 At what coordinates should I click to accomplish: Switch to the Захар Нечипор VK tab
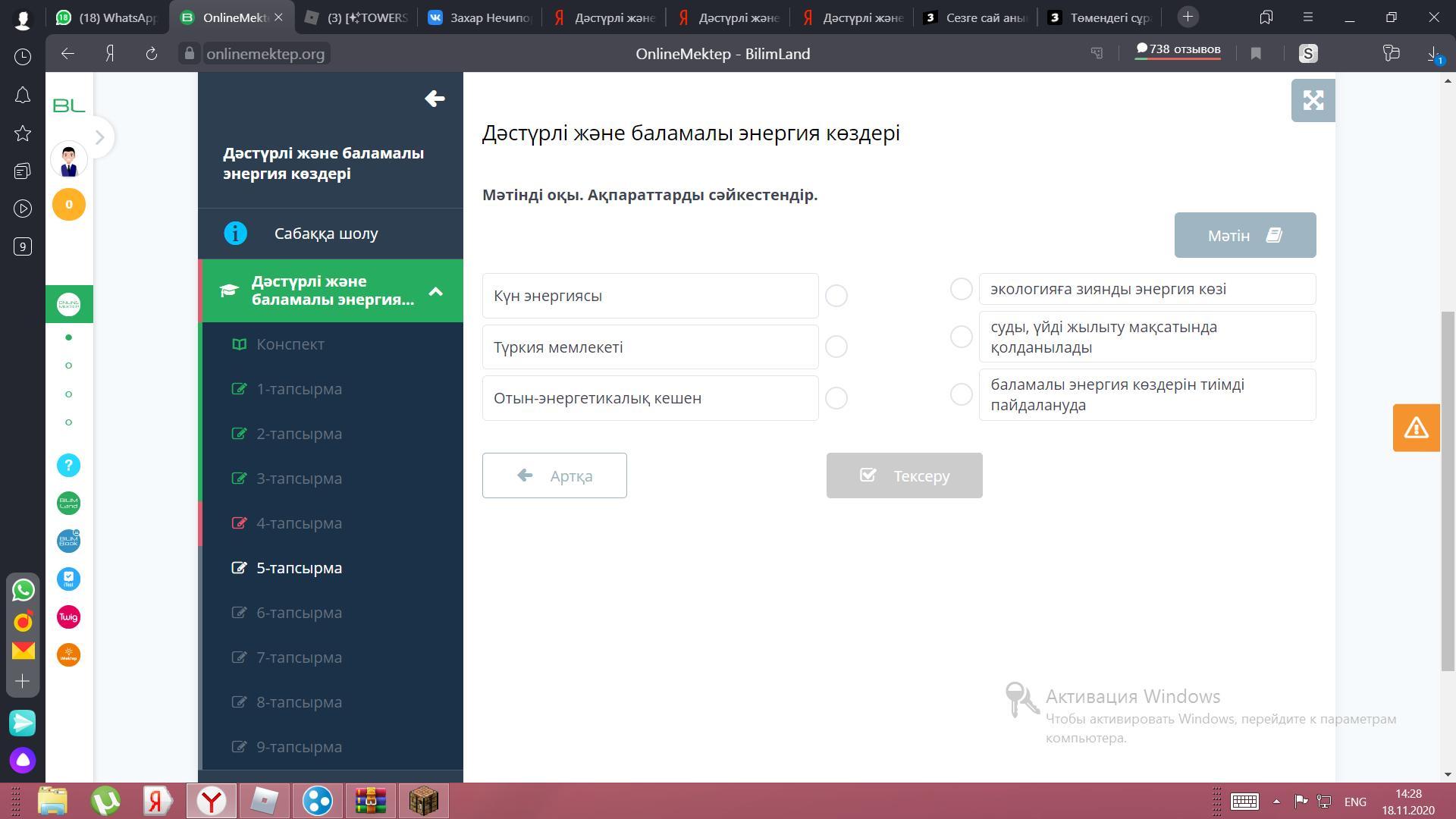point(479,17)
